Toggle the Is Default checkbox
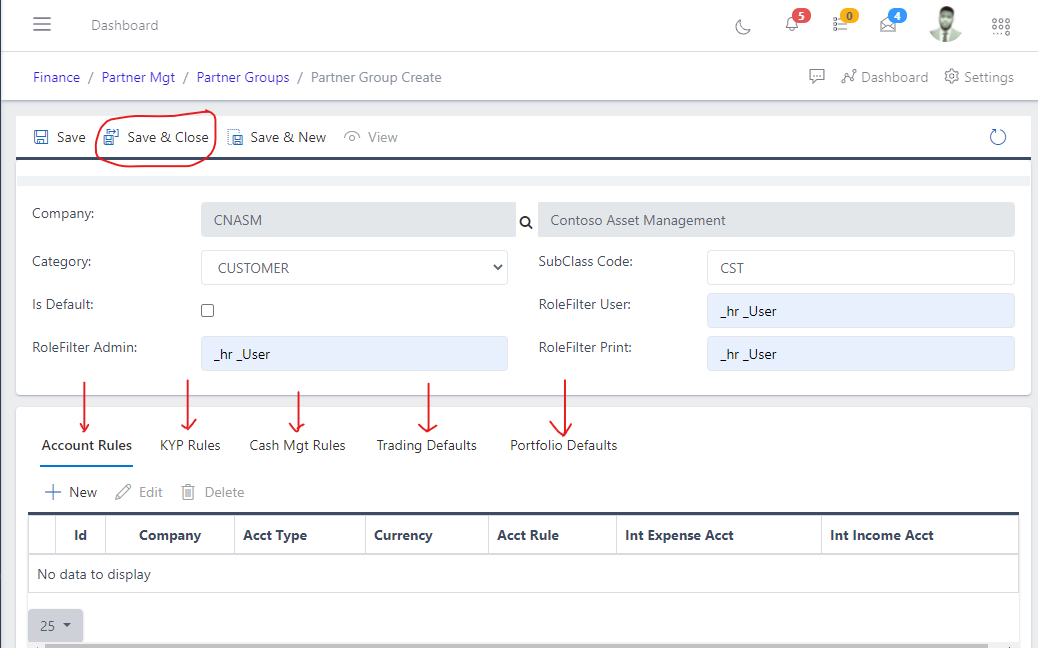This screenshot has width=1038, height=648. coord(207,310)
